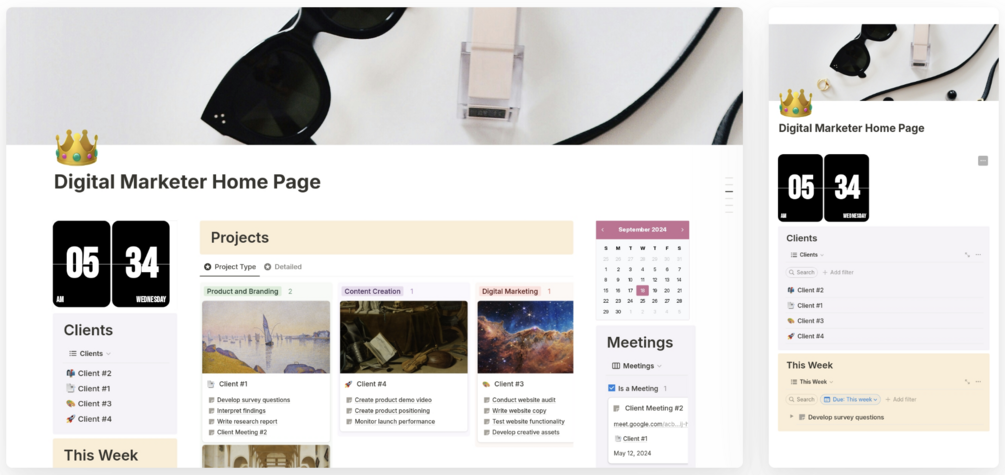The image size is (1005, 475).
Task: Click Add filter in mobile Clients panel
Action: point(838,272)
